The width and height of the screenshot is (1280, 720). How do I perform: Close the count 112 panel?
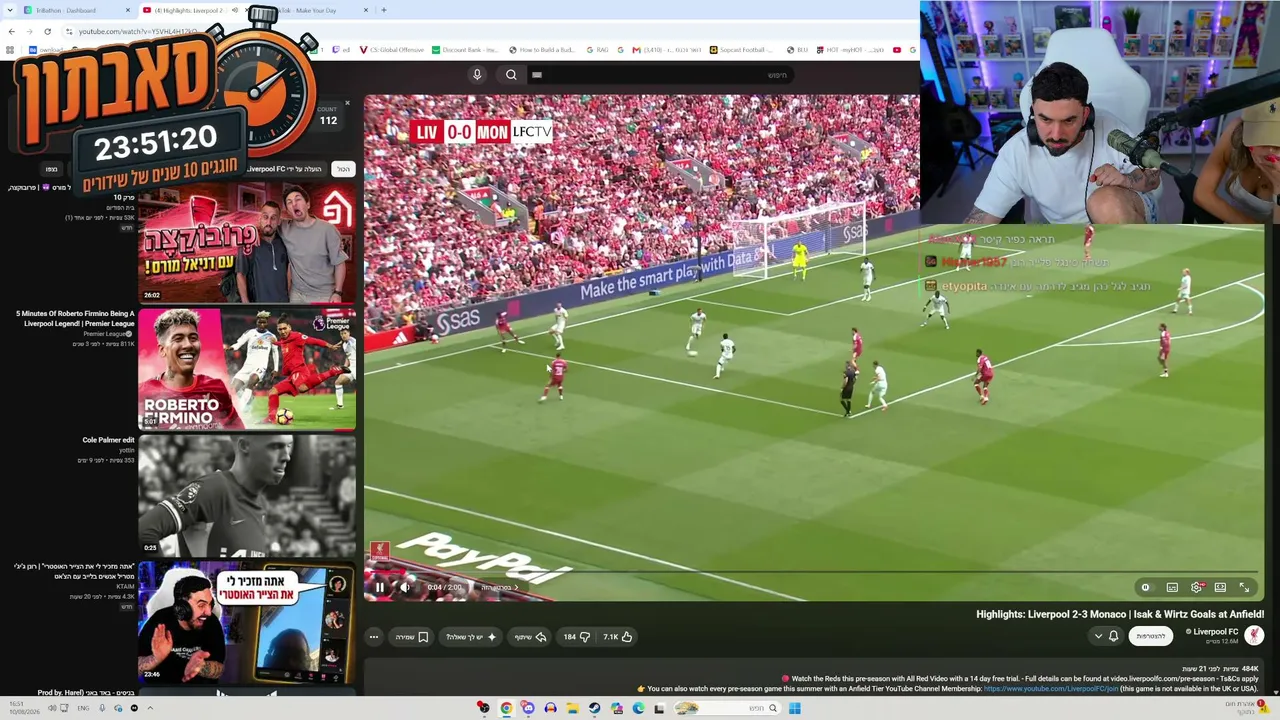[x=347, y=103]
